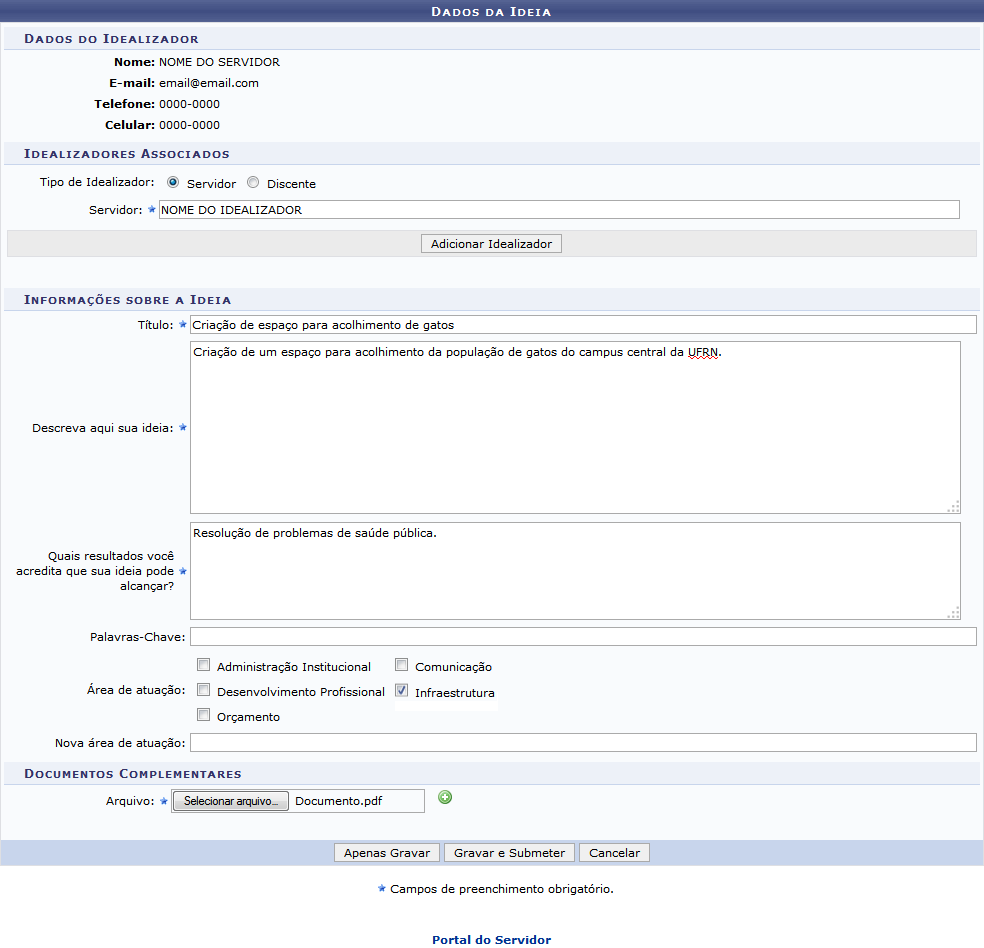
Task: Check the Administração Institucional checkbox
Action: 204,665
